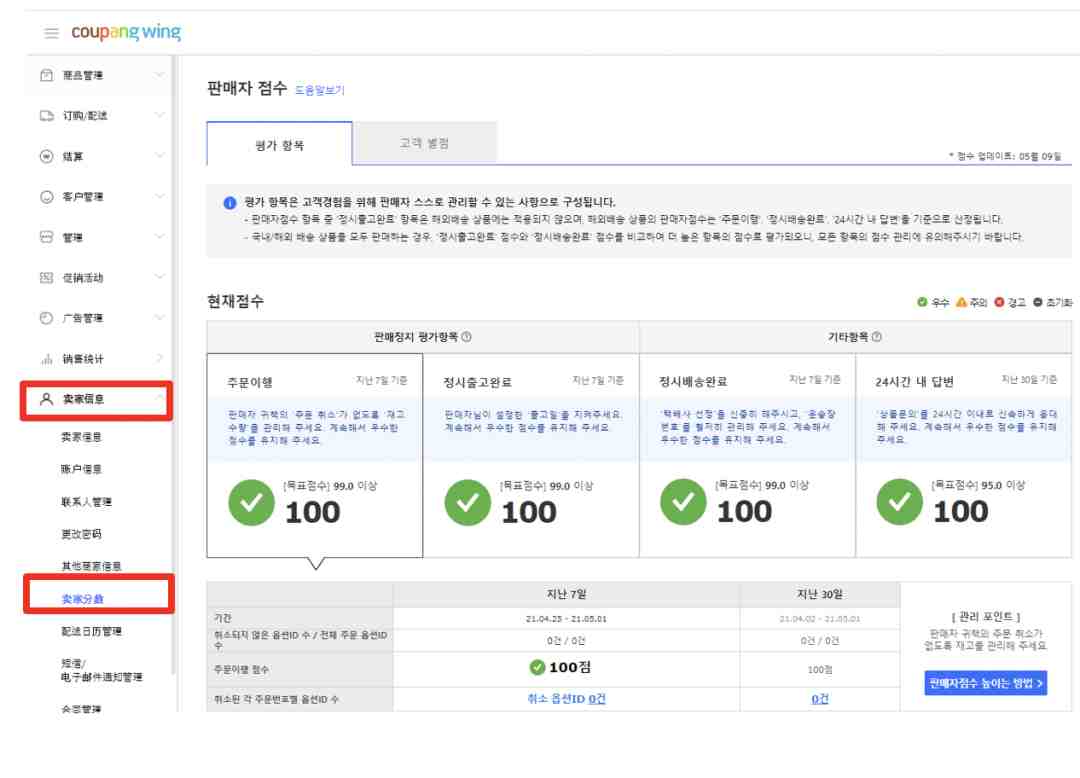Click the 销售统计 bar chart icon
1080x778 pixels.
pyautogui.click(x=46, y=359)
